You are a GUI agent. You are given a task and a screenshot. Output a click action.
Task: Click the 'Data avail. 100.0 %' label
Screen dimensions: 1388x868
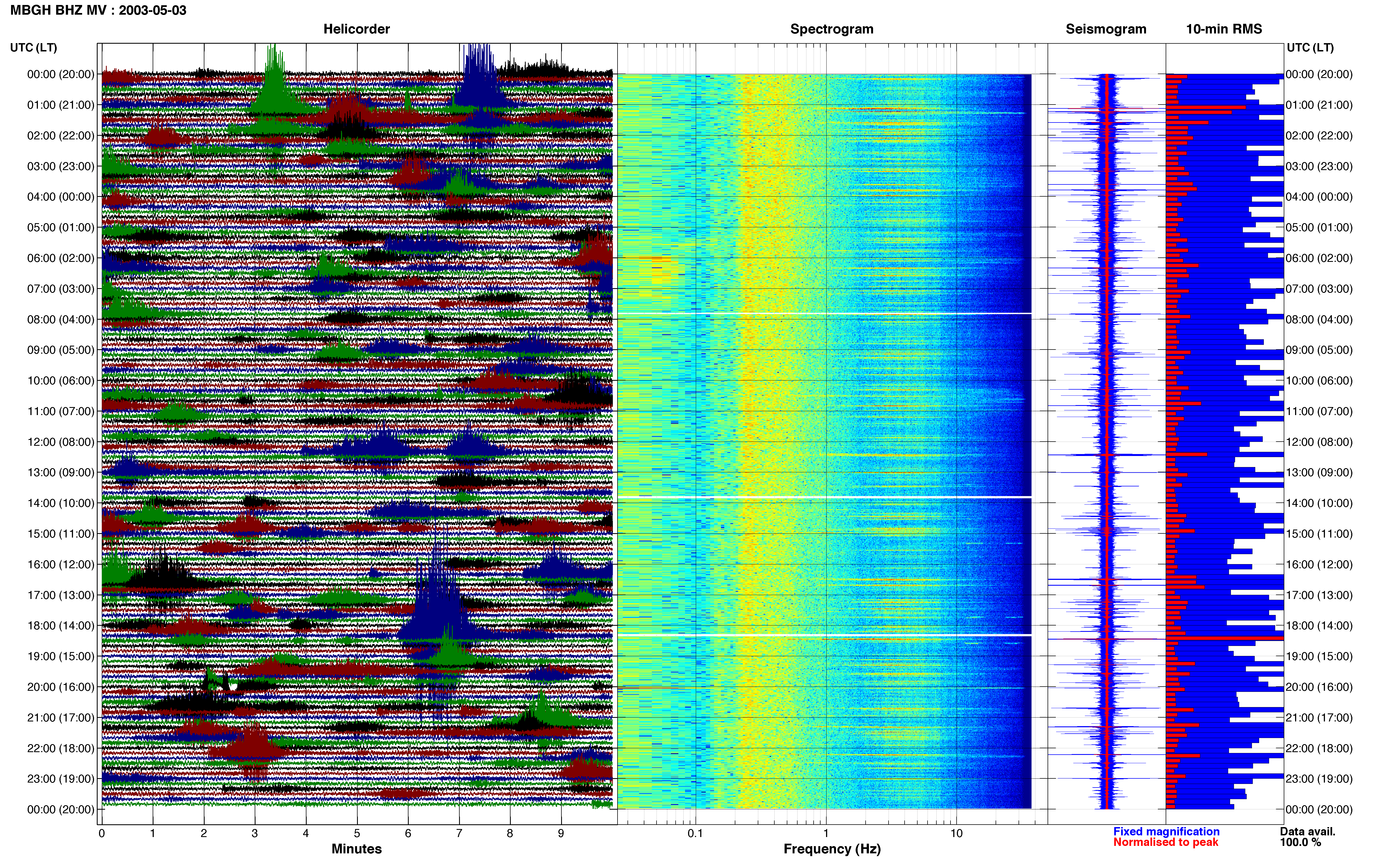pos(1308,837)
